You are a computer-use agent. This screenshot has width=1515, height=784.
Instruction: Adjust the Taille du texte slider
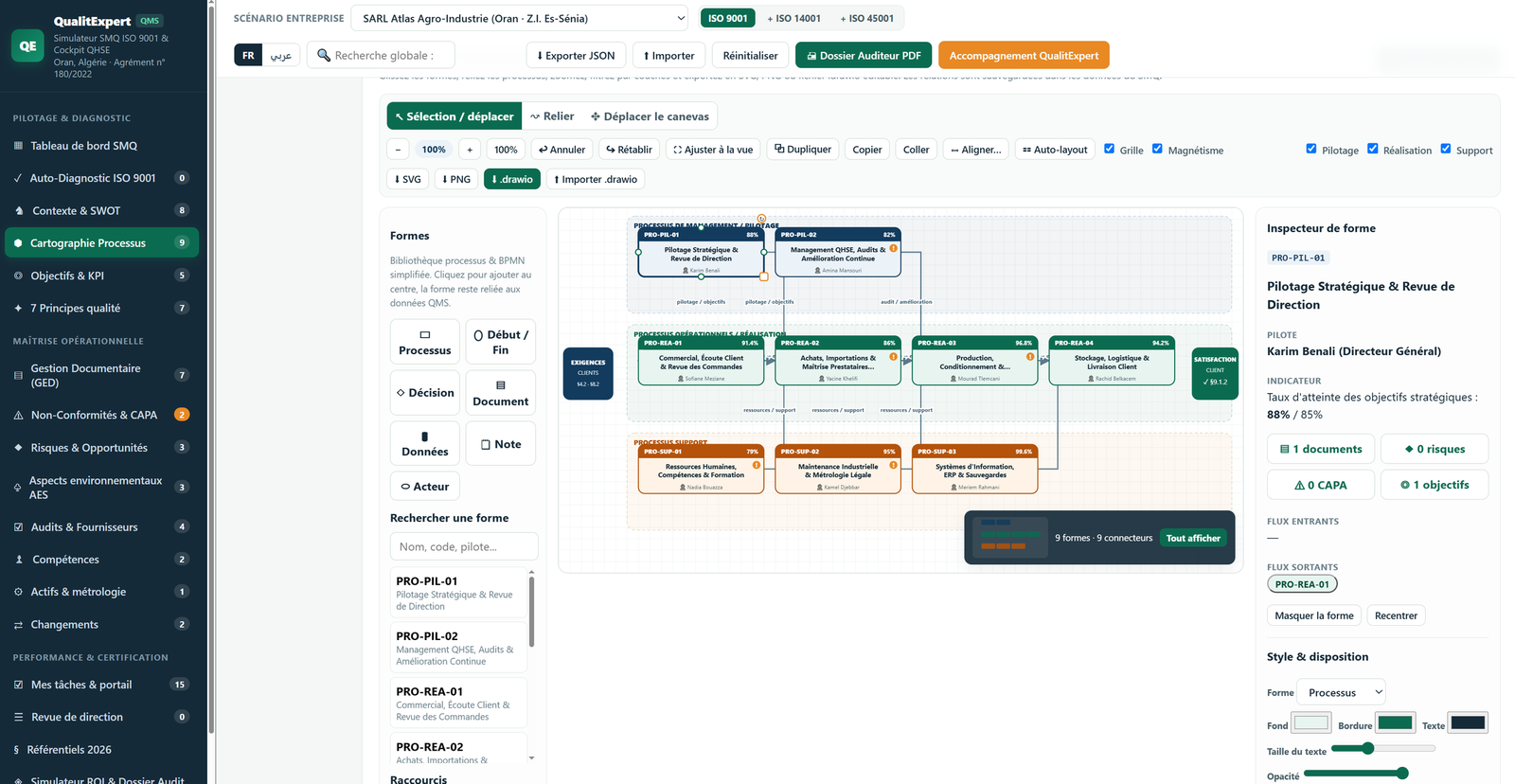[x=1383, y=749]
